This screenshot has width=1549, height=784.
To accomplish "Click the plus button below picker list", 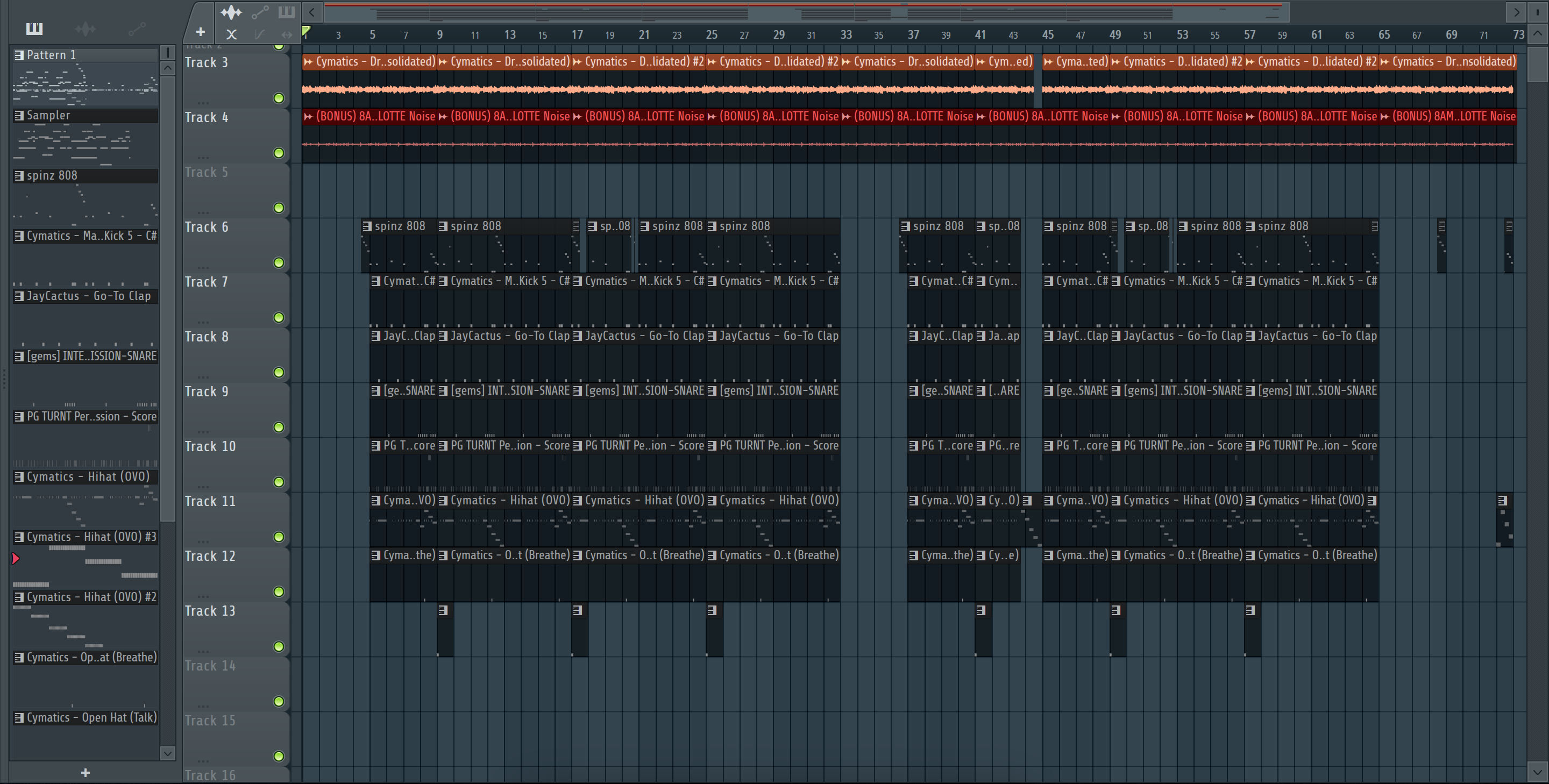I will click(x=86, y=773).
